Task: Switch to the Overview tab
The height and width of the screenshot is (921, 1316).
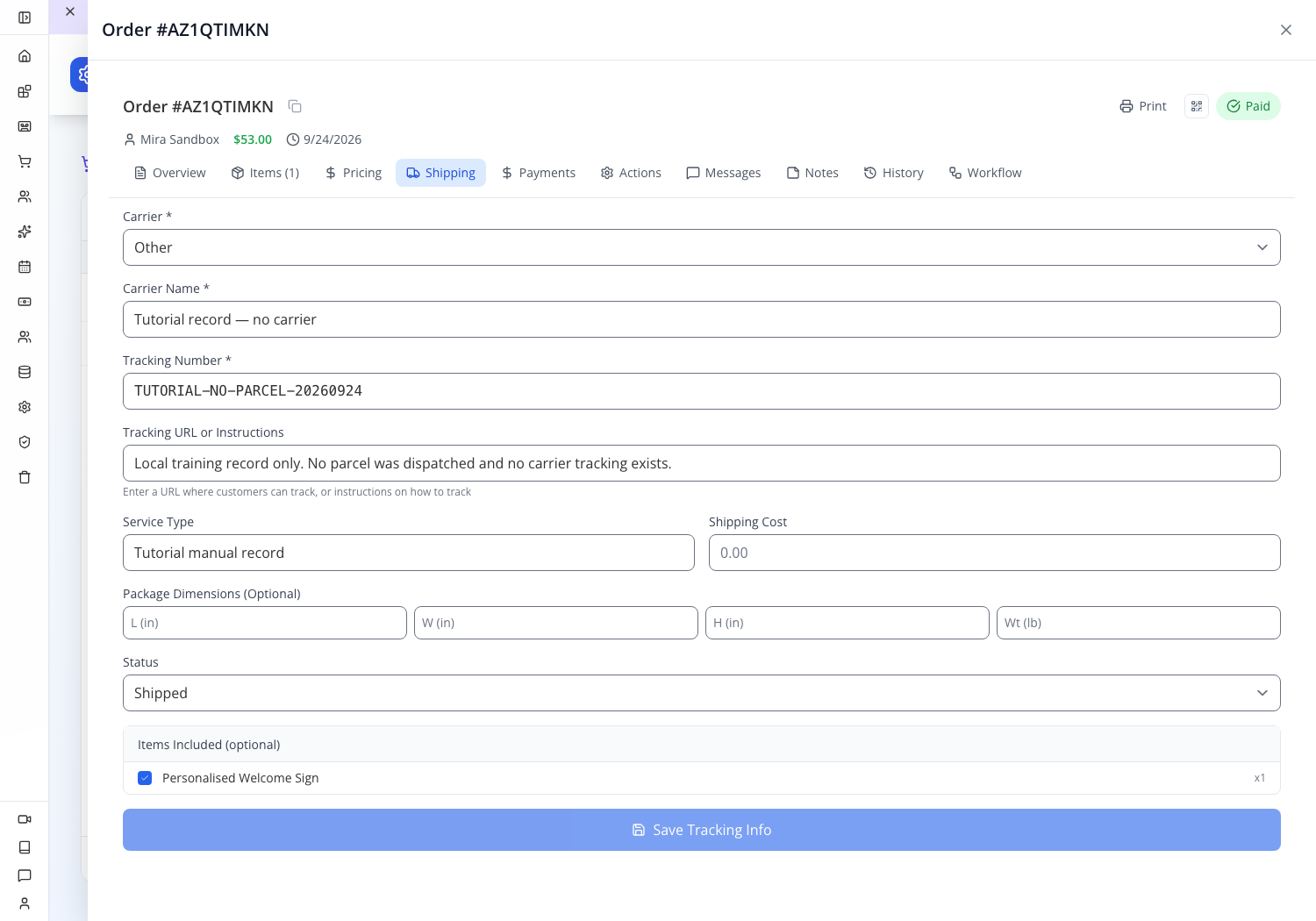Action: (170, 173)
